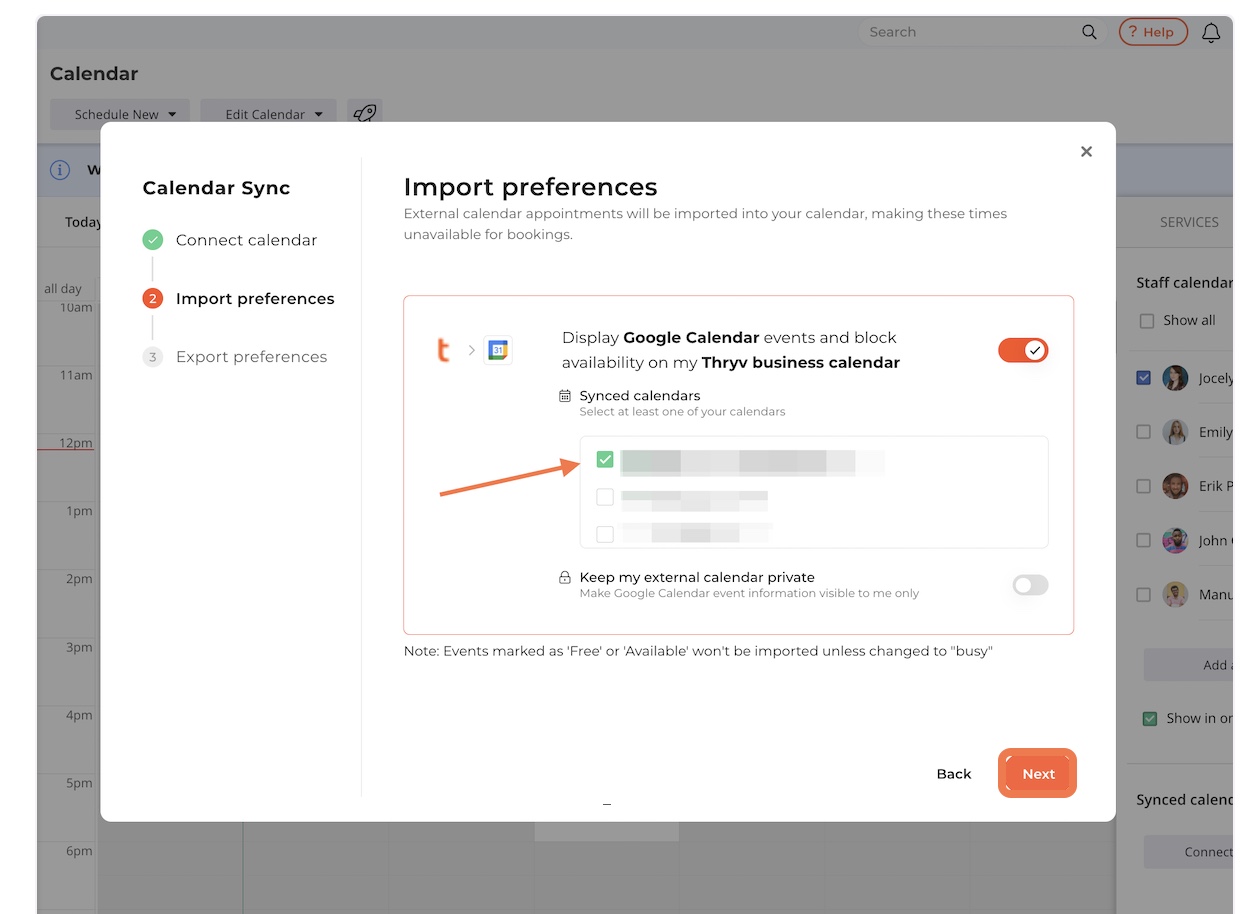The width and height of the screenshot is (1248, 914).
Task: Click the Today button in calendar
Action: 83,222
